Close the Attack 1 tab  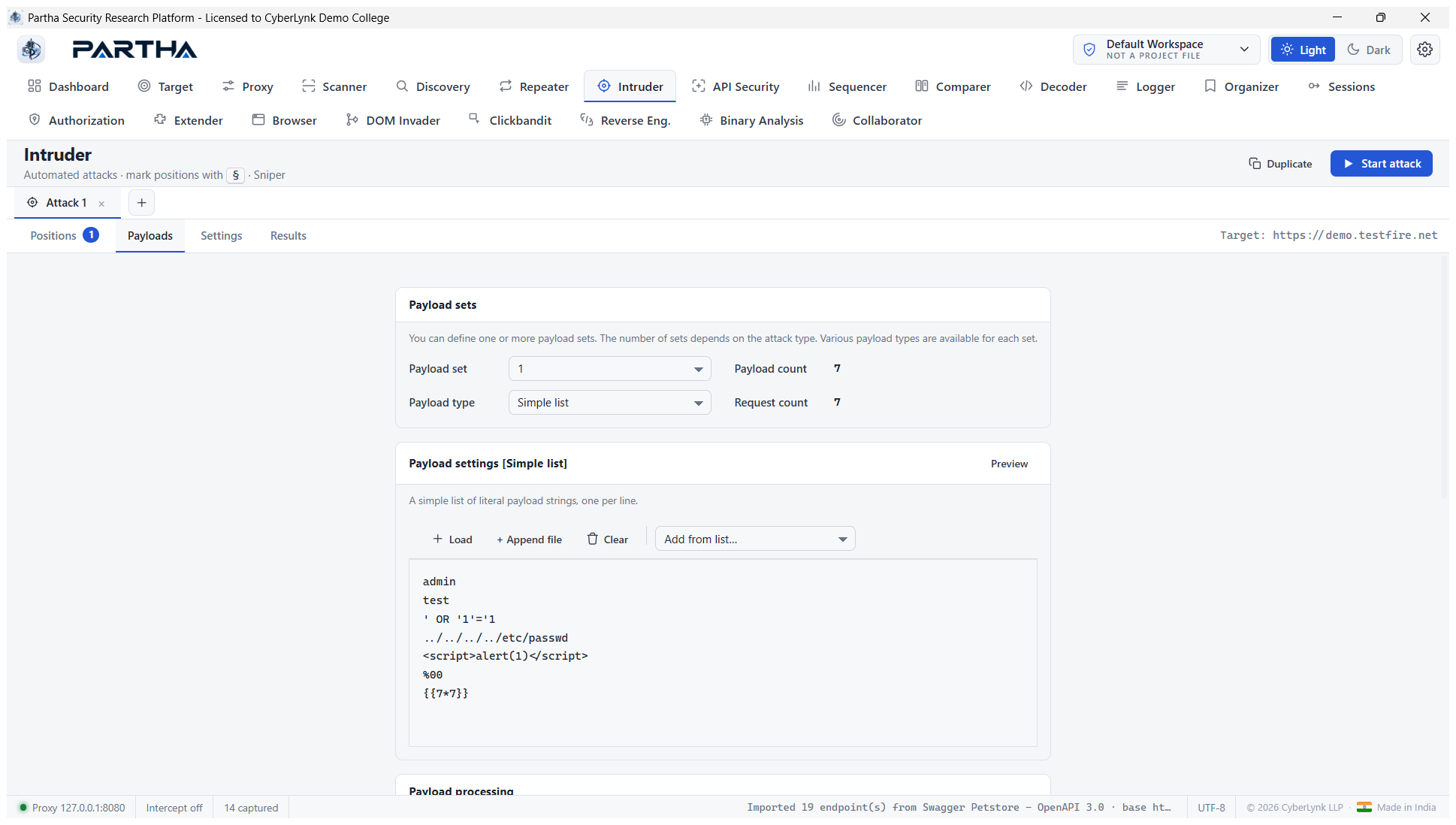(101, 204)
